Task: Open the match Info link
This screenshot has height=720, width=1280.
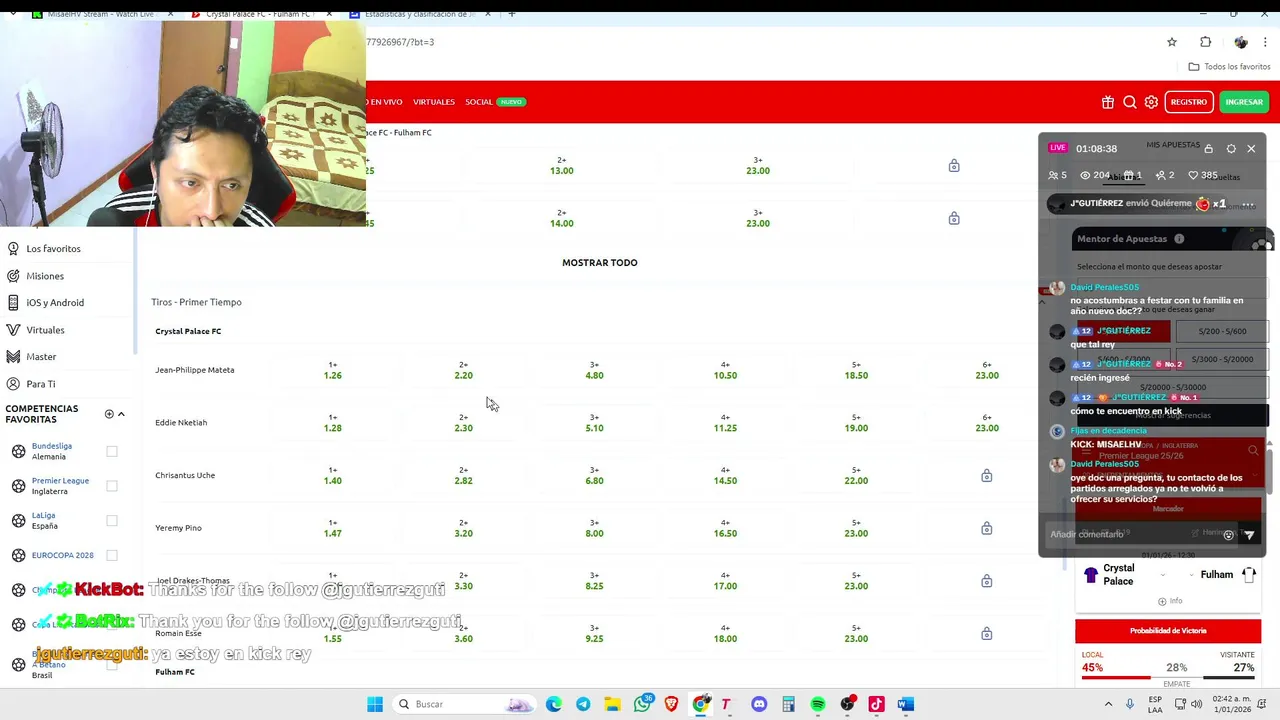Action: coord(1170,601)
